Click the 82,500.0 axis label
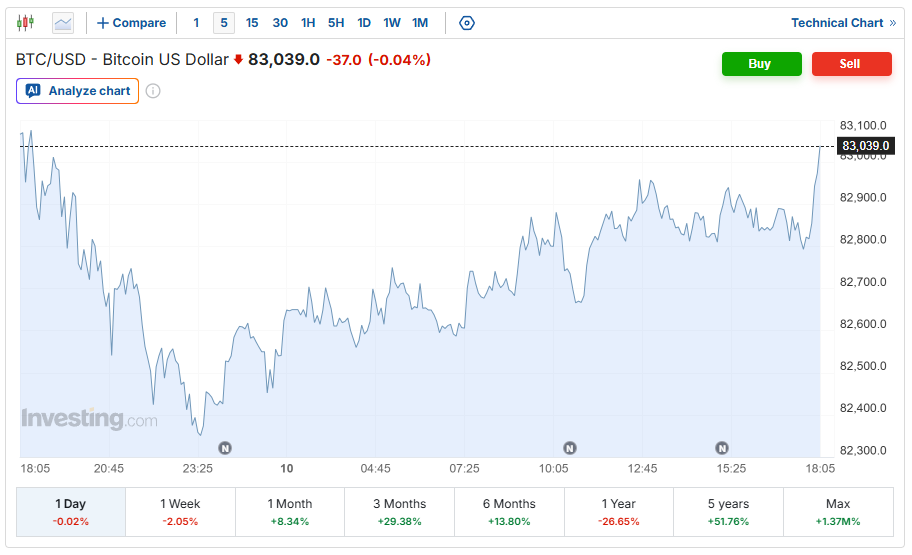This screenshot has height=555, width=912. point(863,366)
